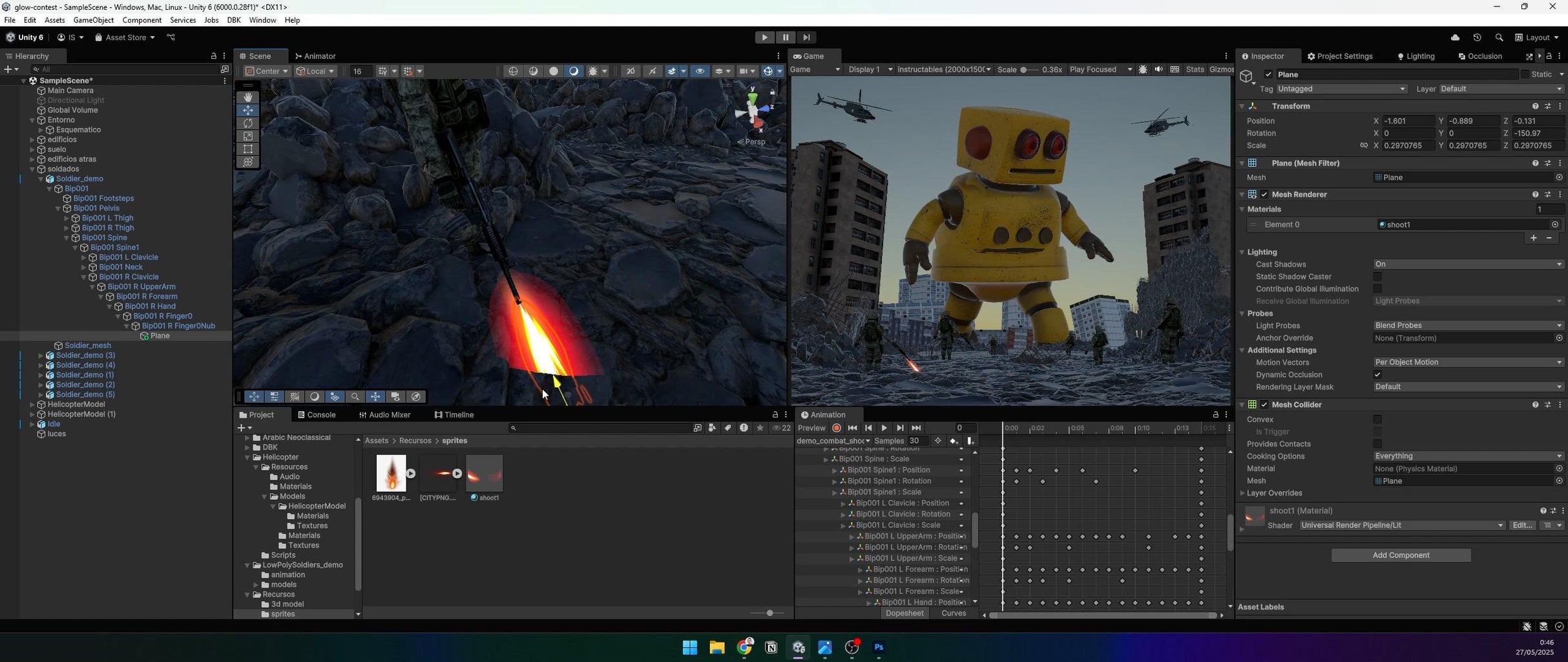Select the Move tool in Scene toolbar
Screen dimensions: 1568x662
[x=248, y=110]
